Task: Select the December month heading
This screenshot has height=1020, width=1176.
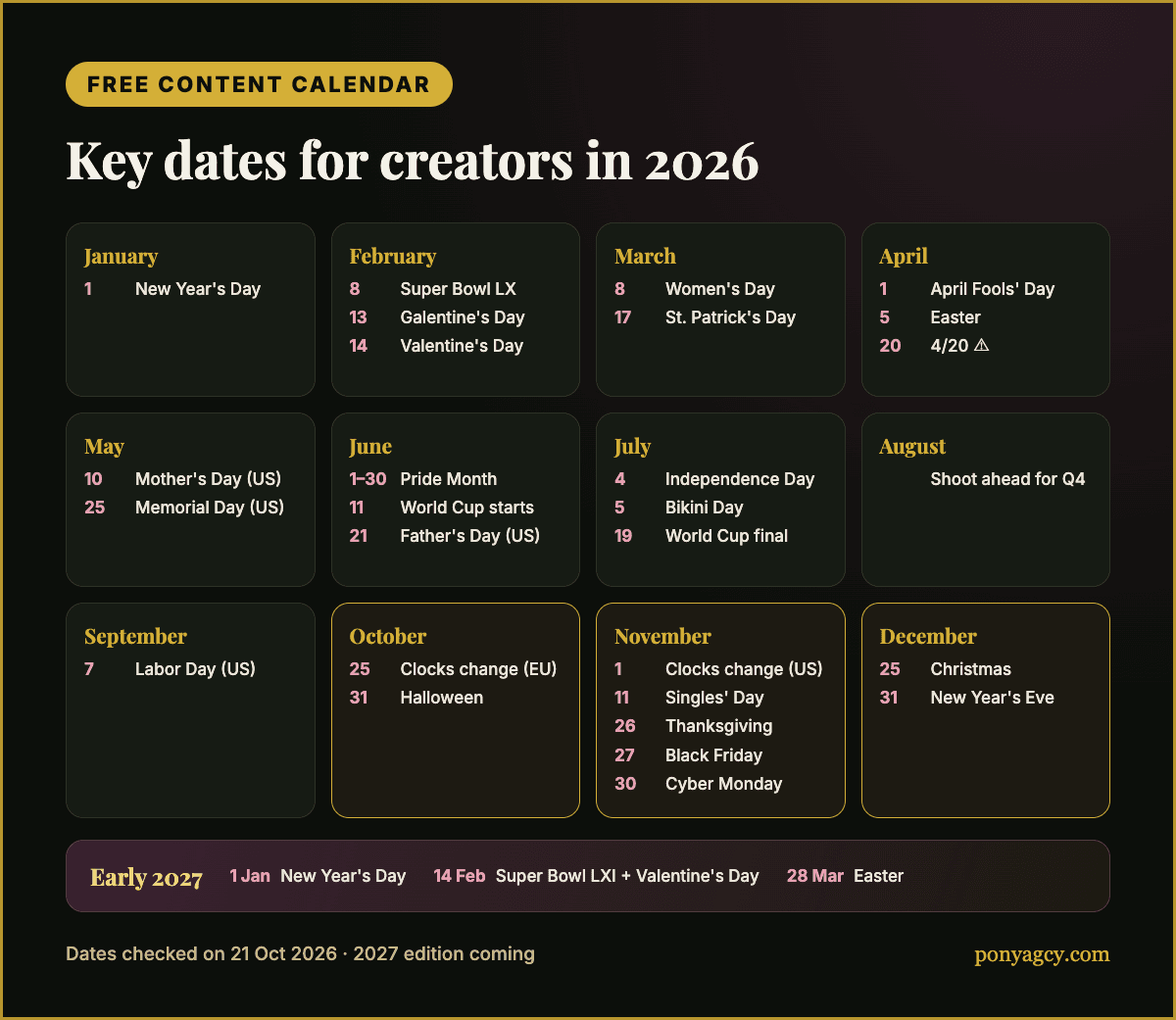Action: [x=928, y=637]
